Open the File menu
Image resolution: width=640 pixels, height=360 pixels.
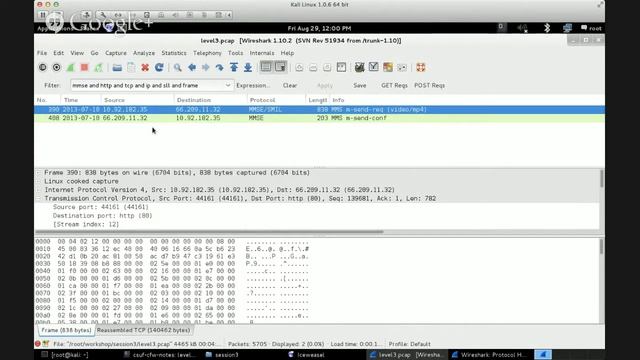[42, 53]
